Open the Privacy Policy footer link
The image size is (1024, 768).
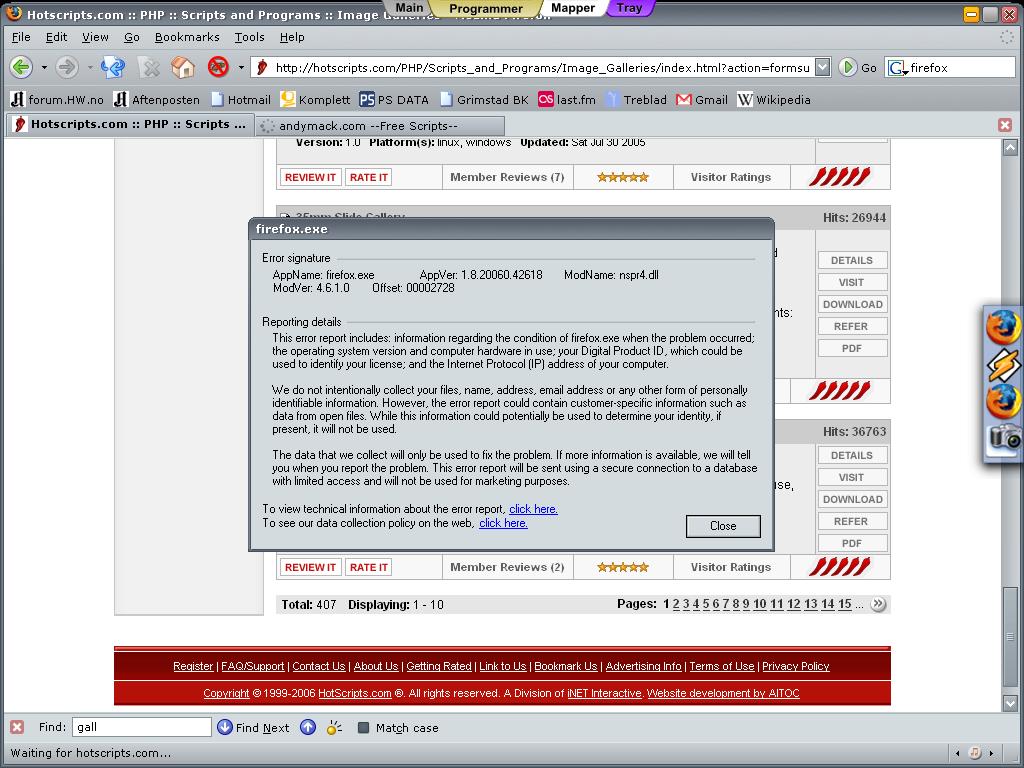point(795,666)
